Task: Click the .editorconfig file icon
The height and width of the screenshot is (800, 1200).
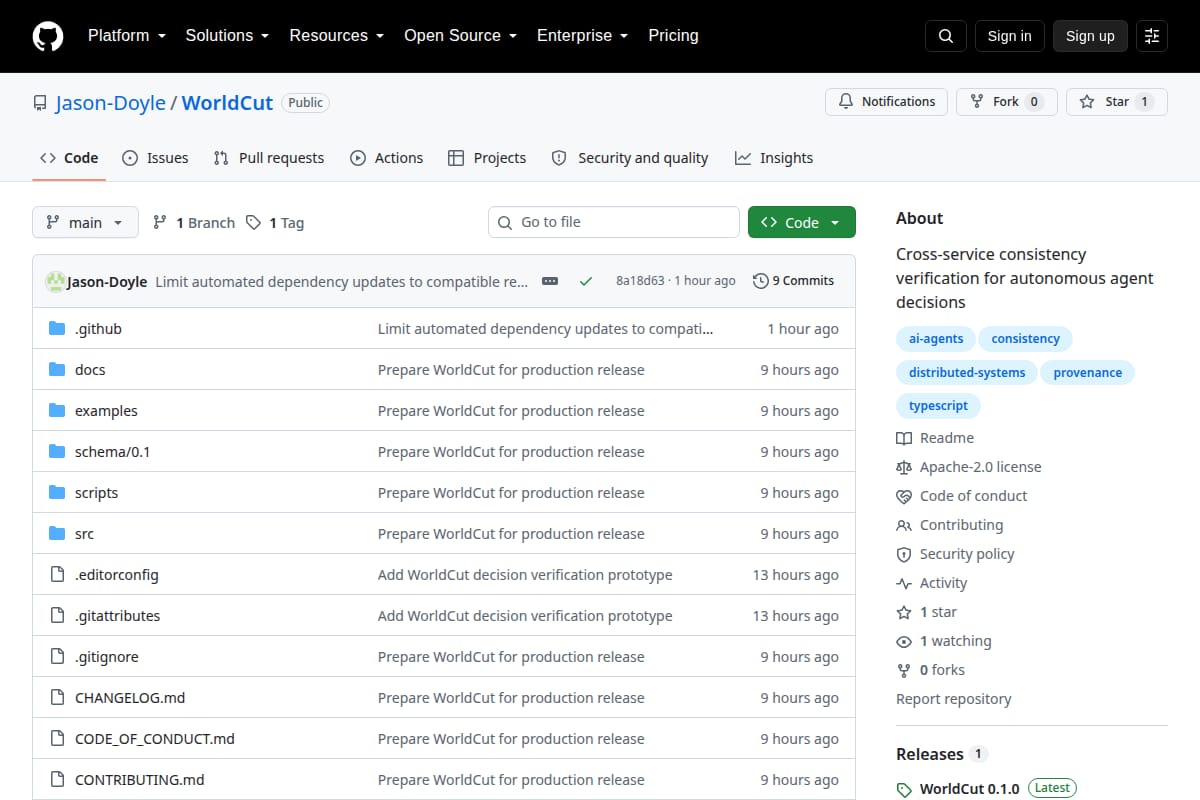Action: [x=57, y=574]
